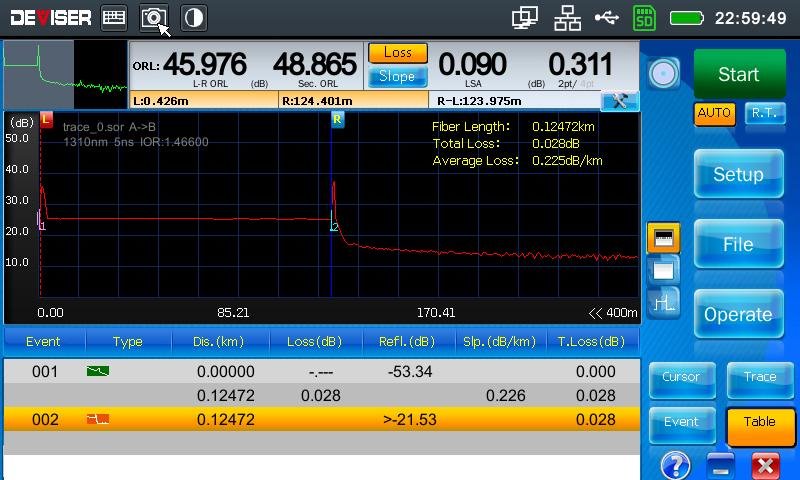The width and height of the screenshot is (800, 480).
Task: Open the on-screen keyboard icon
Action: (x=114, y=17)
